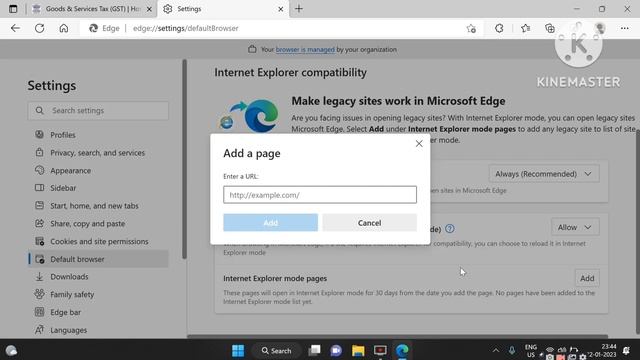Click the microphone tray icon
The width and height of the screenshot is (640, 360).
pos(512,350)
